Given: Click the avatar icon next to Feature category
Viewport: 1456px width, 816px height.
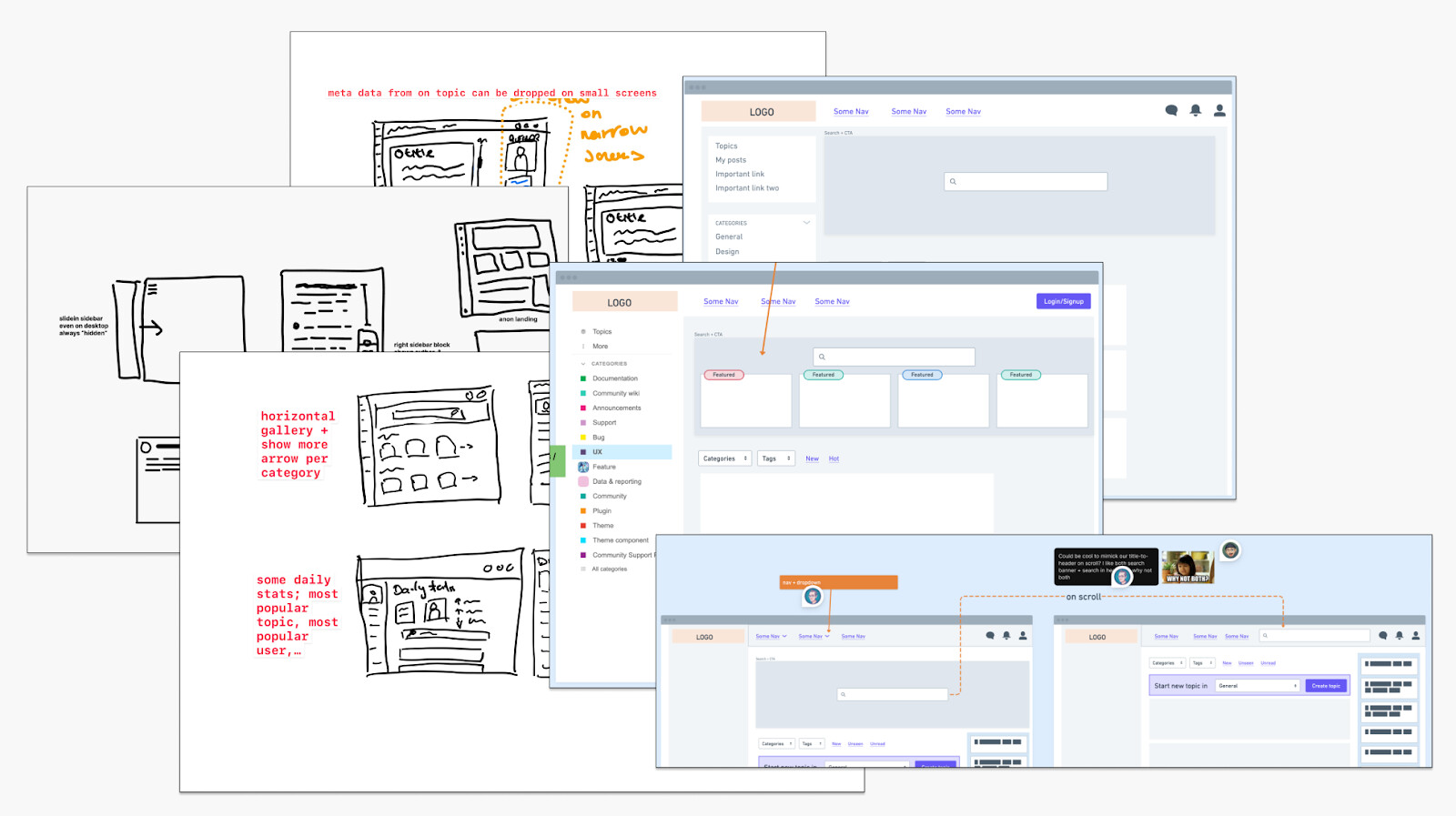Looking at the screenshot, I should coord(583,467).
